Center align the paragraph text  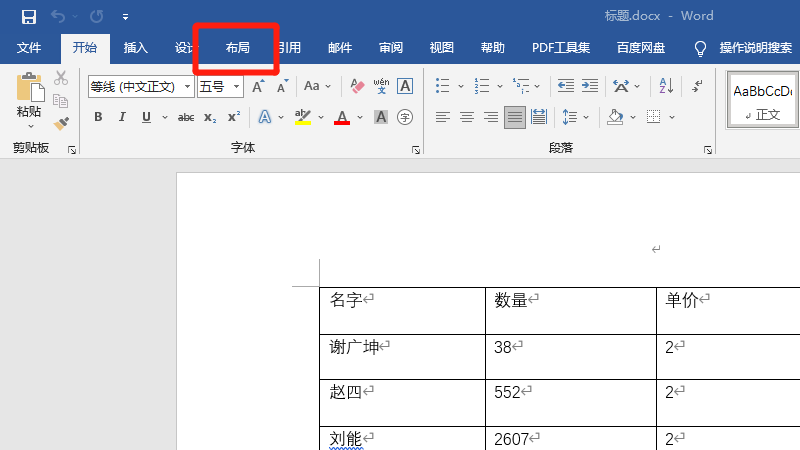tap(466, 118)
